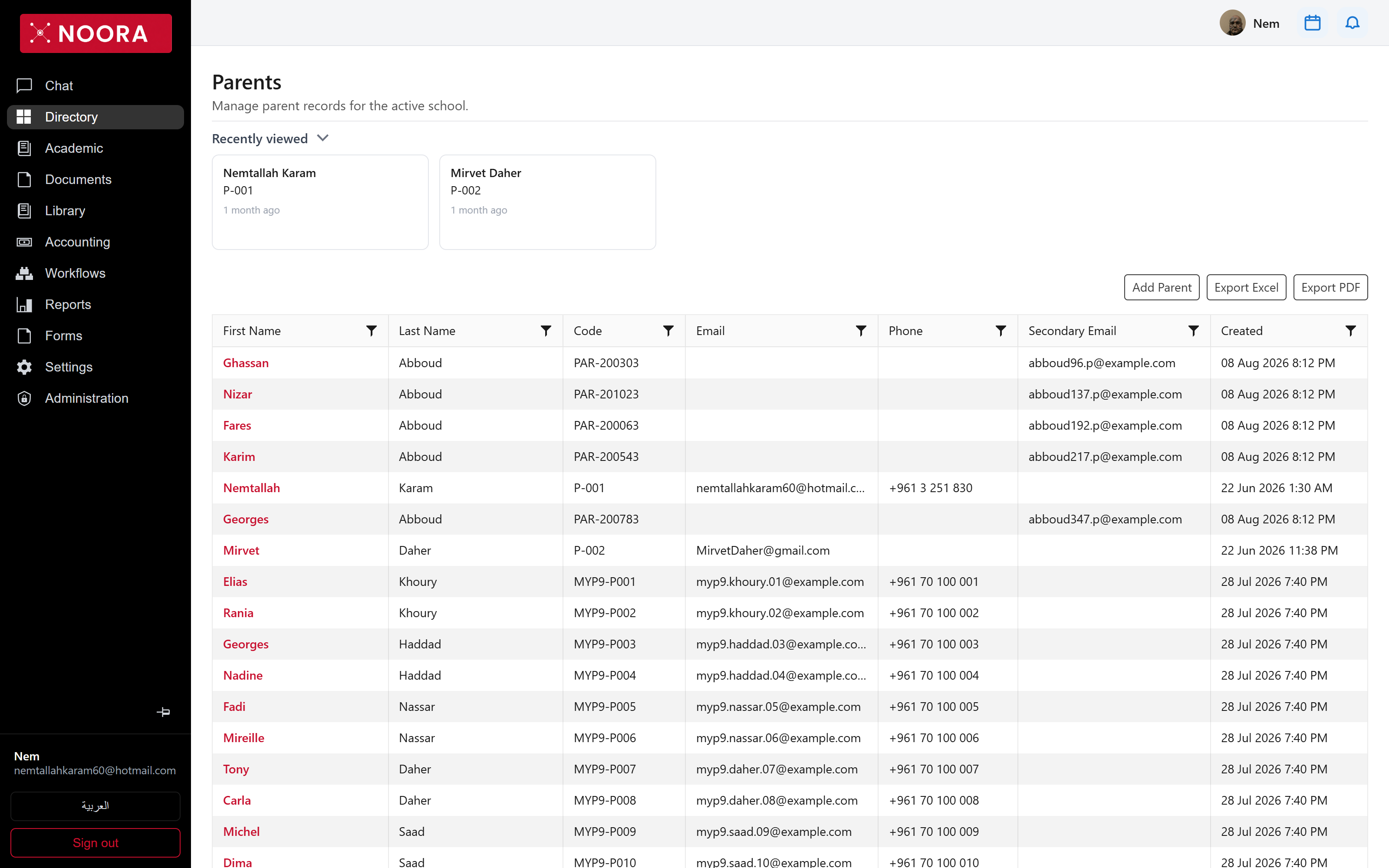Viewport: 1389px width, 868px height.
Task: Click the Library book icon
Action: point(24,210)
